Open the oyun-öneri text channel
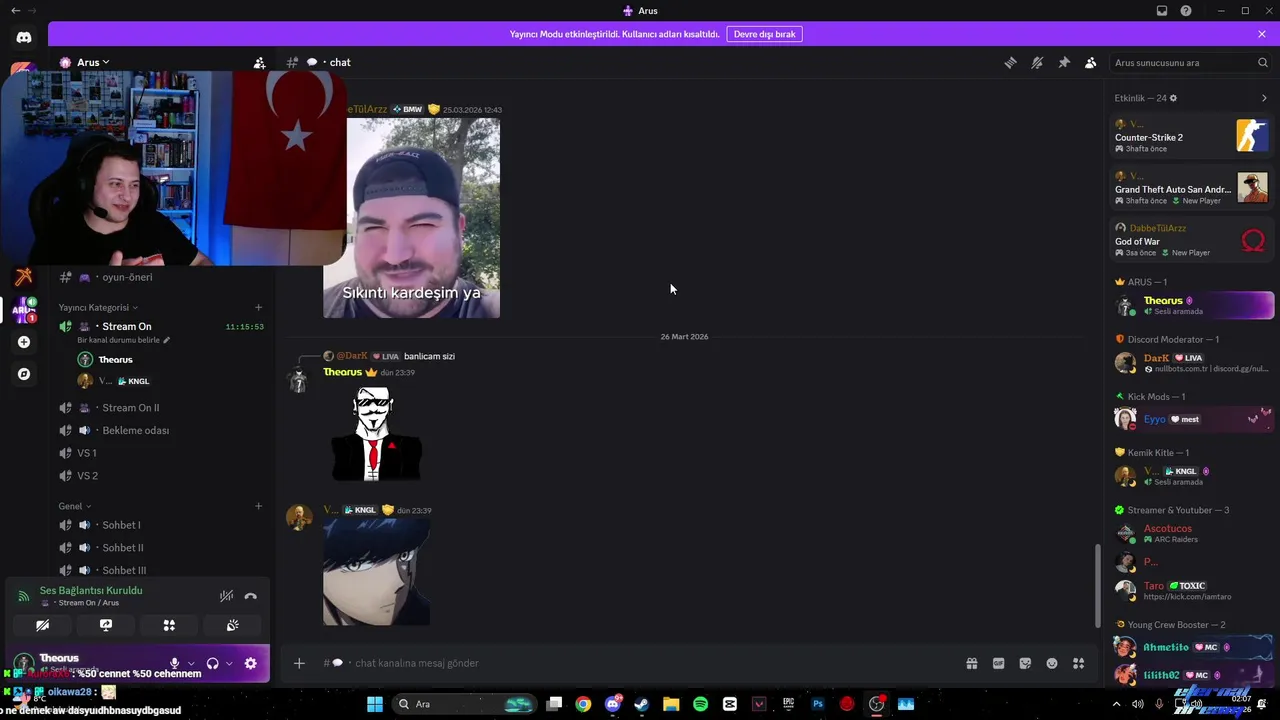The image size is (1280, 720). point(127,277)
